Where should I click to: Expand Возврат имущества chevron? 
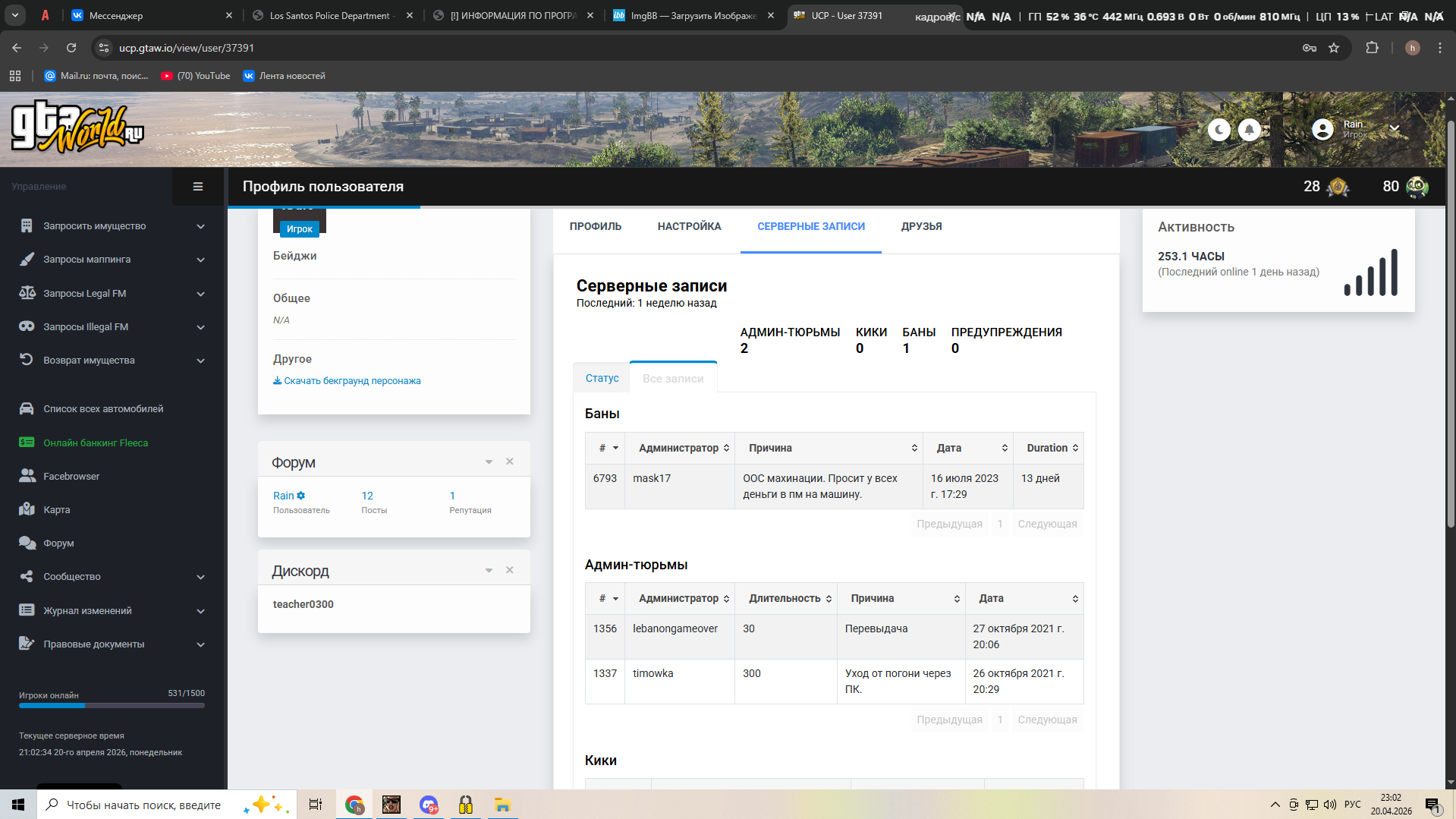tap(200, 361)
